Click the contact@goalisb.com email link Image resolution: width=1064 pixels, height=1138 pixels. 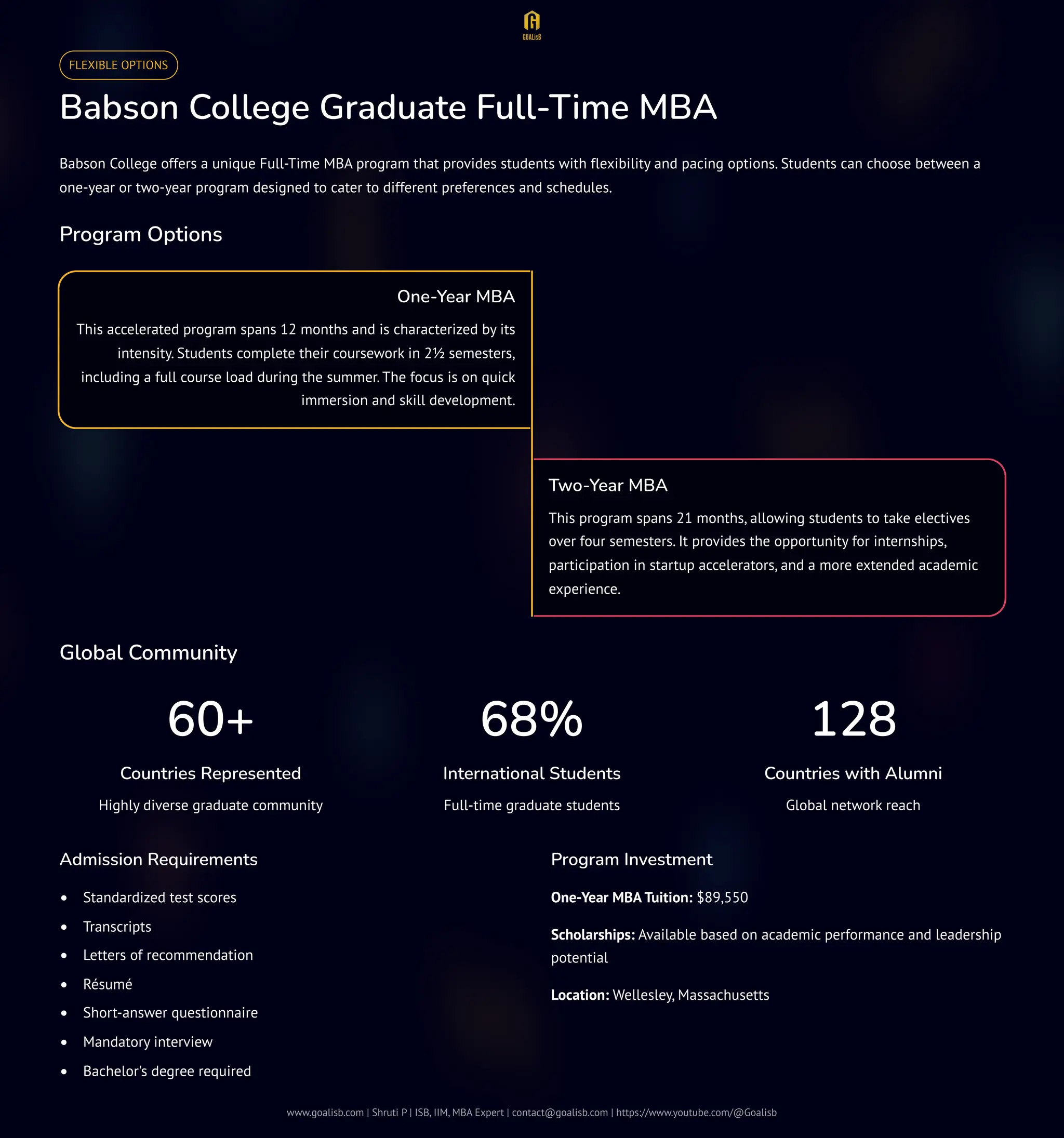(560, 1112)
